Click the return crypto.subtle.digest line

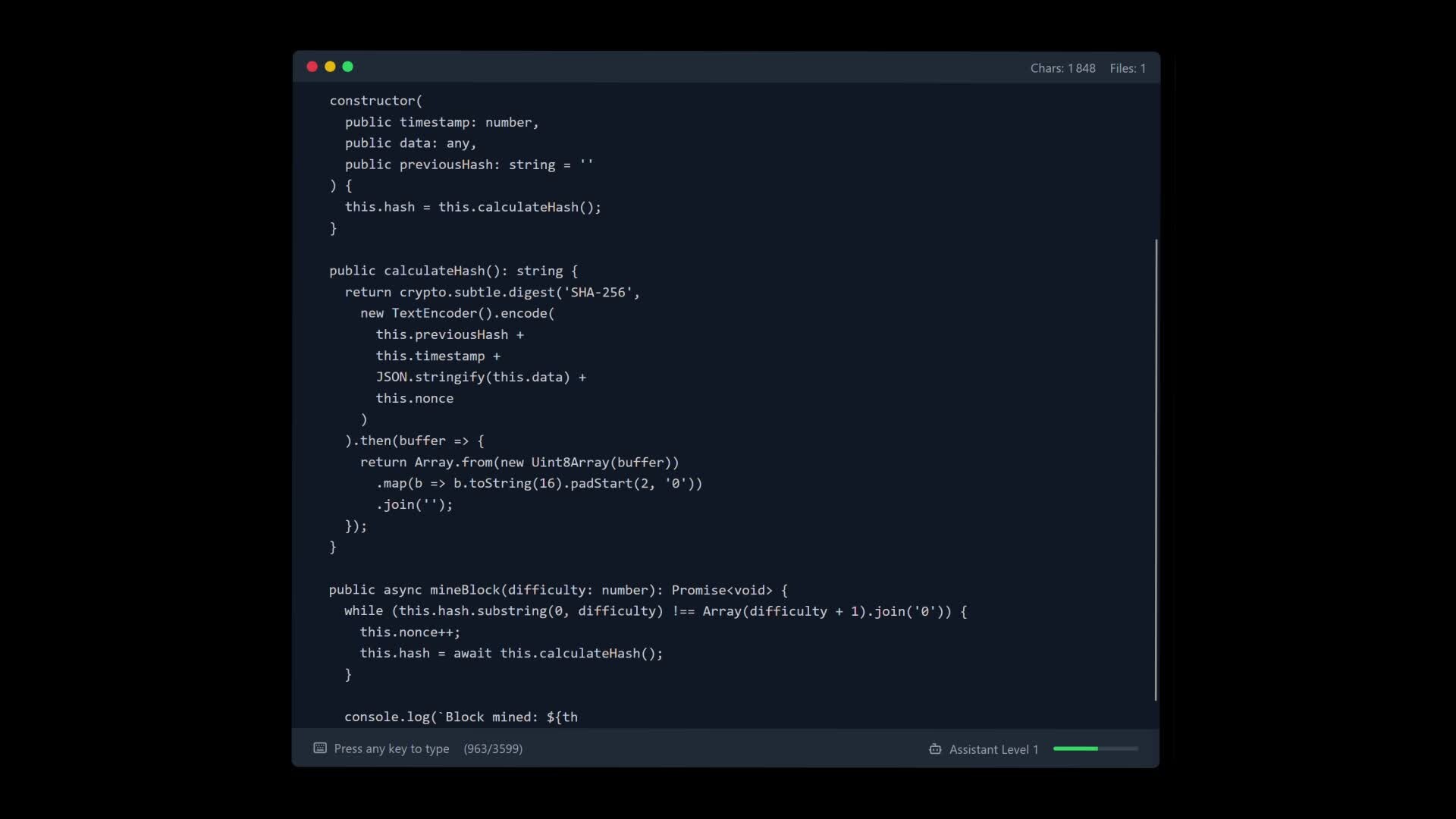[491, 292]
